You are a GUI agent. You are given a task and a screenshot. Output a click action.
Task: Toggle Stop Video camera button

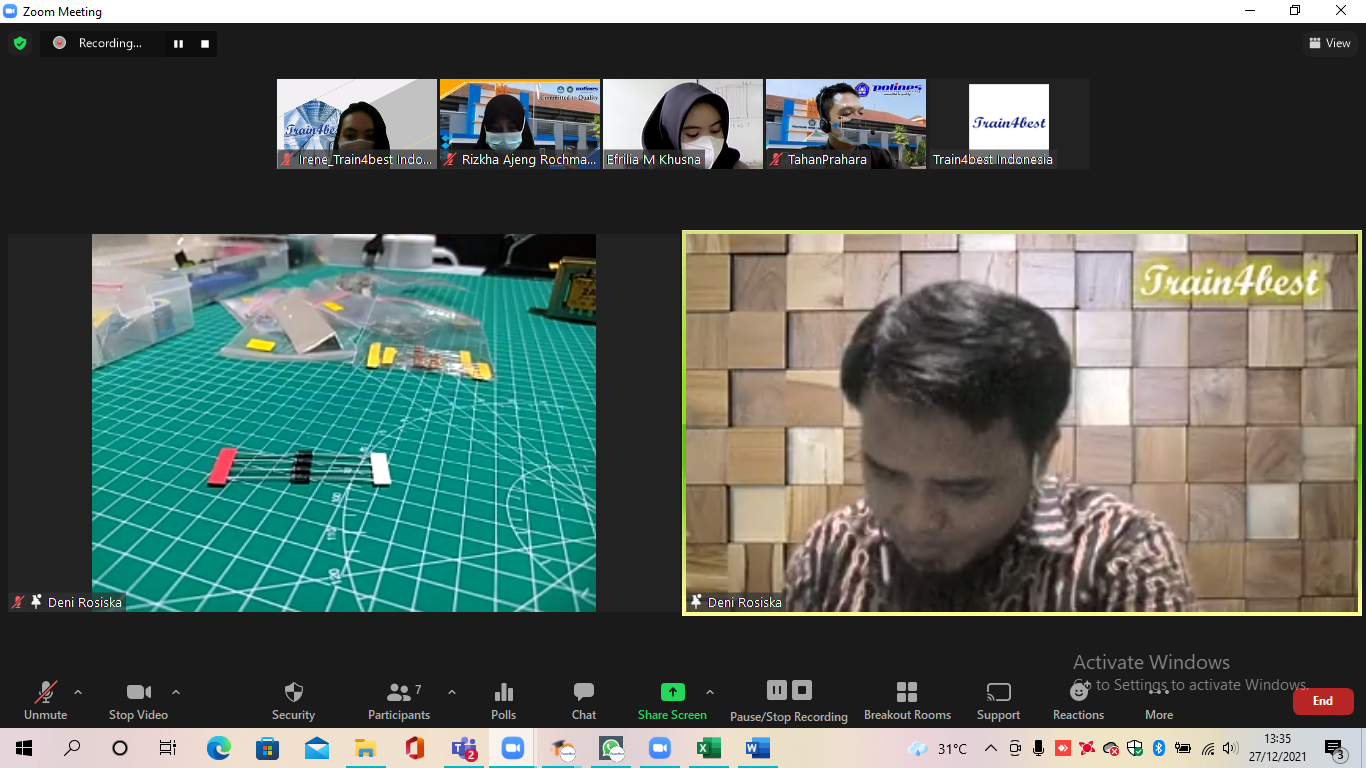point(138,692)
